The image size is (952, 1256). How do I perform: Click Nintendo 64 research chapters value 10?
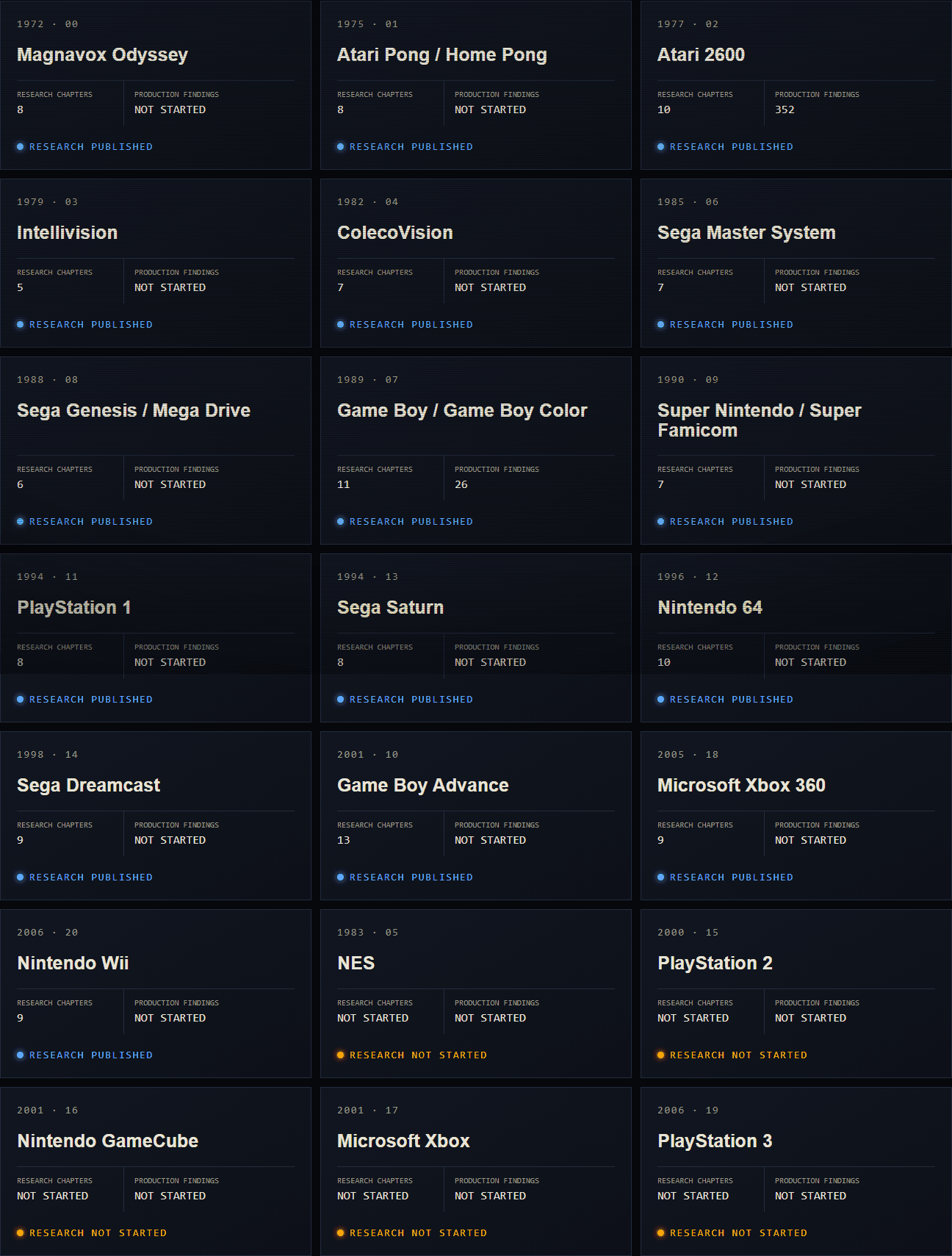tap(663, 662)
